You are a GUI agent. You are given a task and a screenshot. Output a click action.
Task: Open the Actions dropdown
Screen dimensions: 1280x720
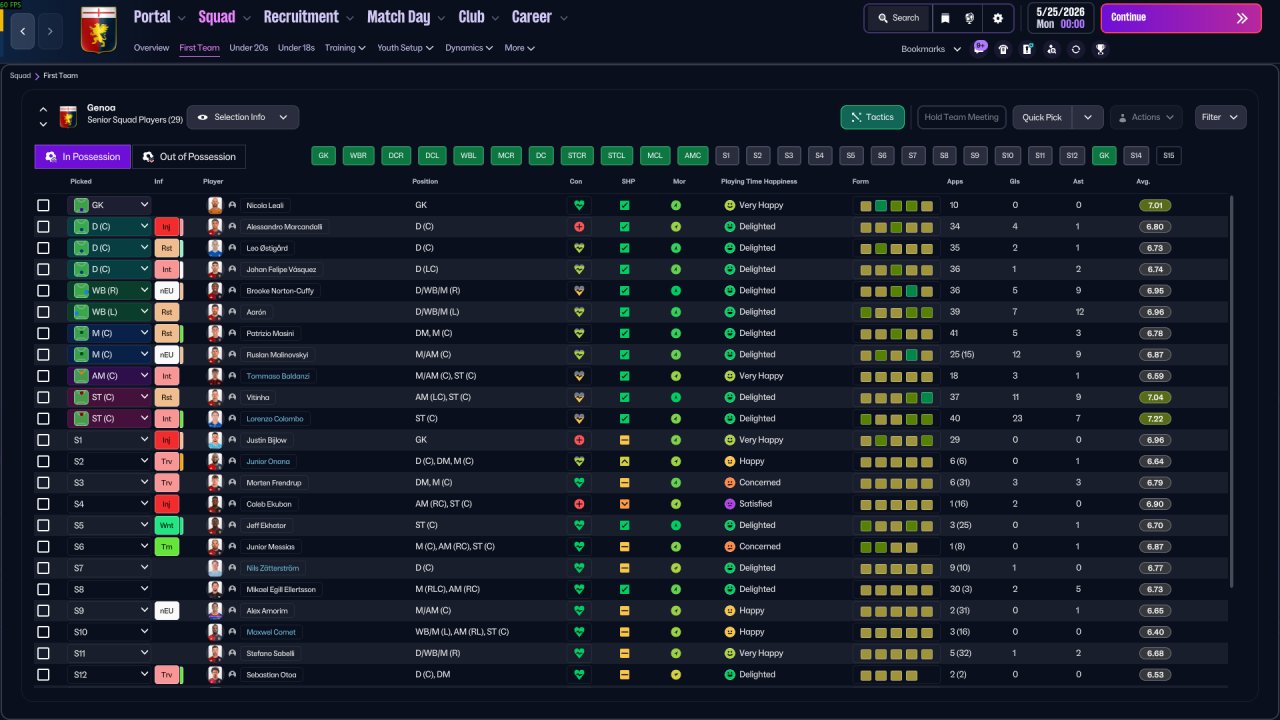tap(1146, 117)
